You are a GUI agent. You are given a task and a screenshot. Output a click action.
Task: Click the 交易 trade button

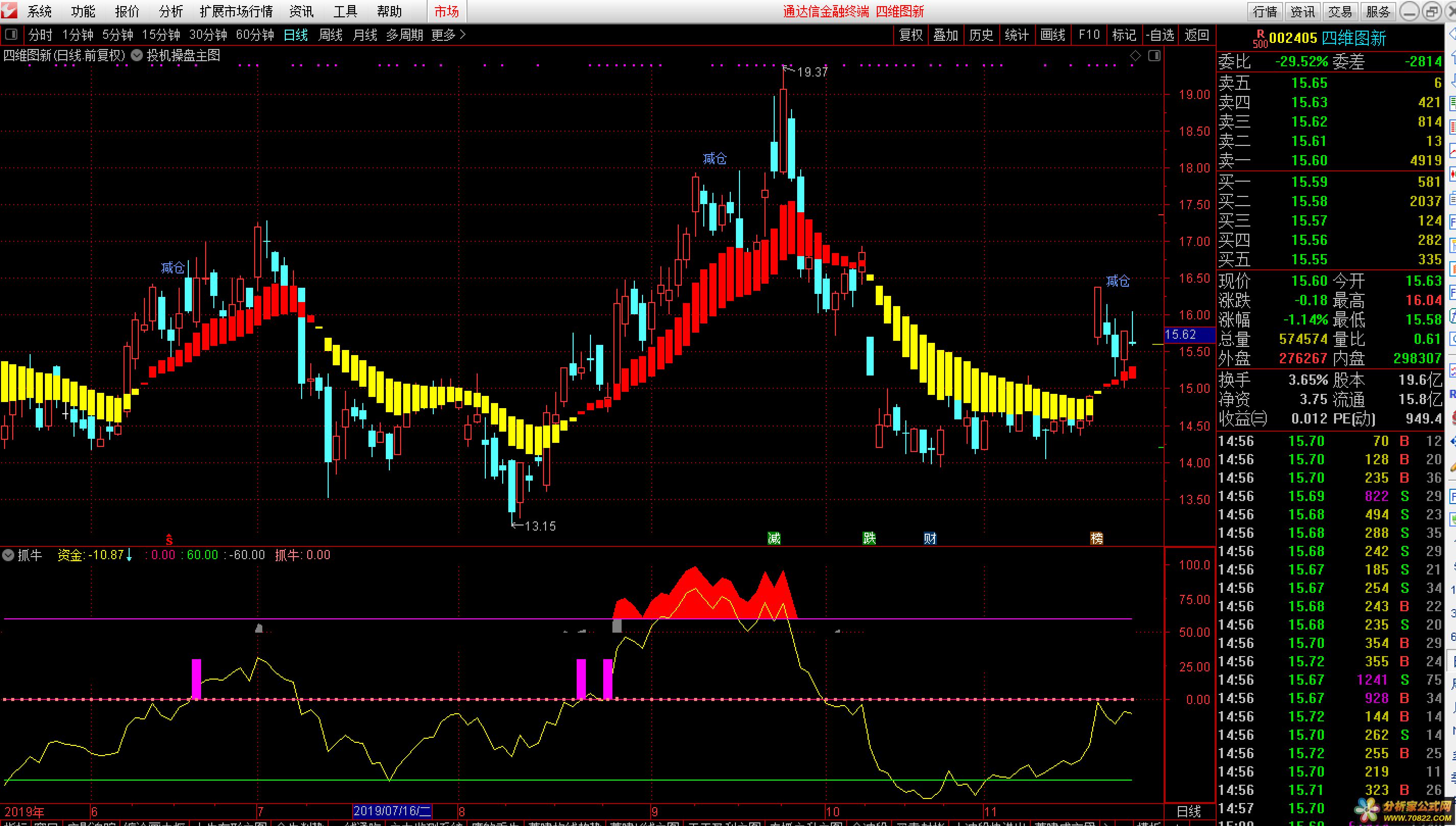tap(1340, 11)
